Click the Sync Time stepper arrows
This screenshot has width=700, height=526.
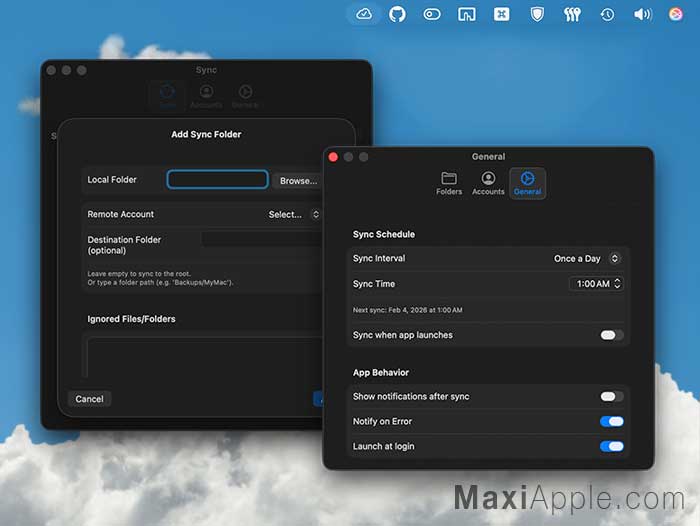[x=617, y=284]
